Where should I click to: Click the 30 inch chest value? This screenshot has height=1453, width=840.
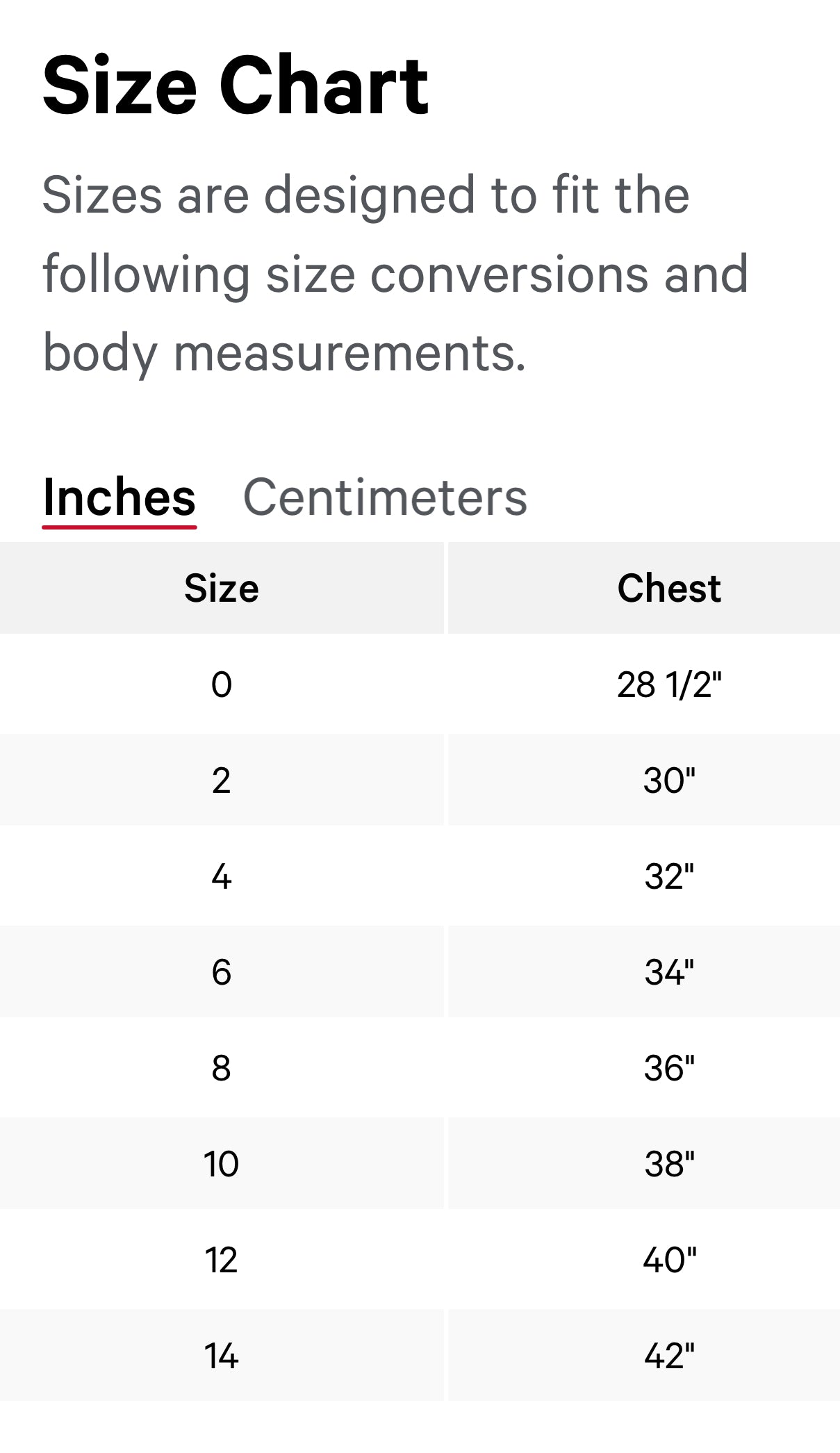pos(669,780)
